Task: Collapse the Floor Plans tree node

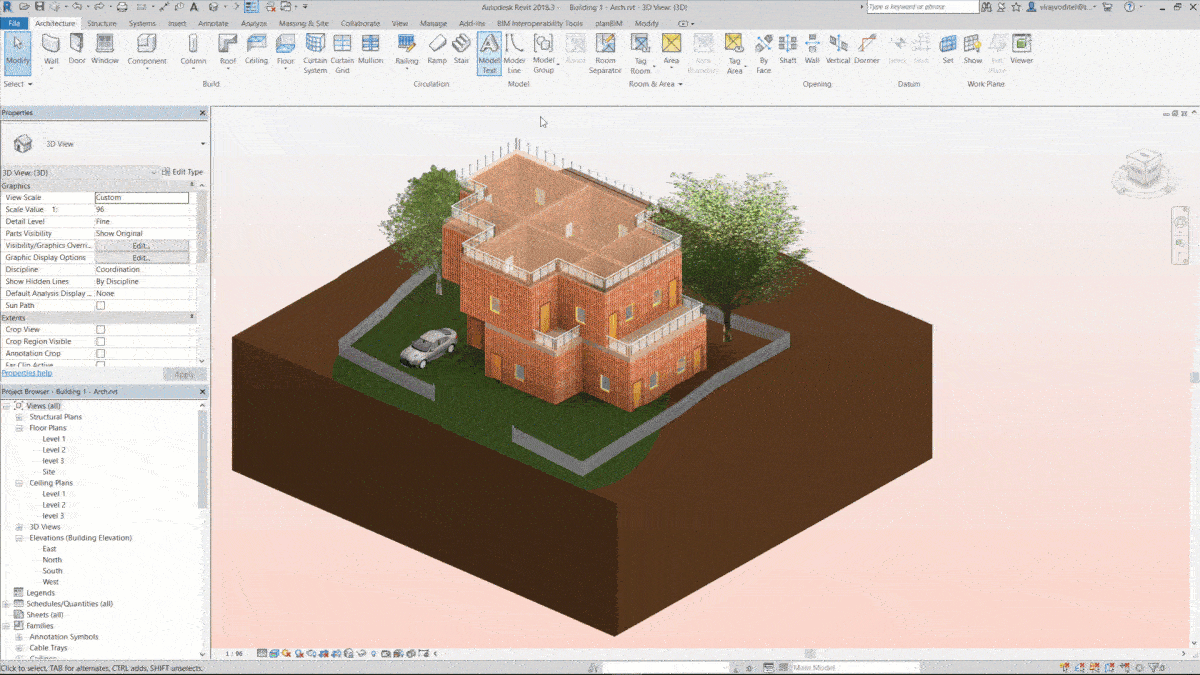Action: (19, 428)
